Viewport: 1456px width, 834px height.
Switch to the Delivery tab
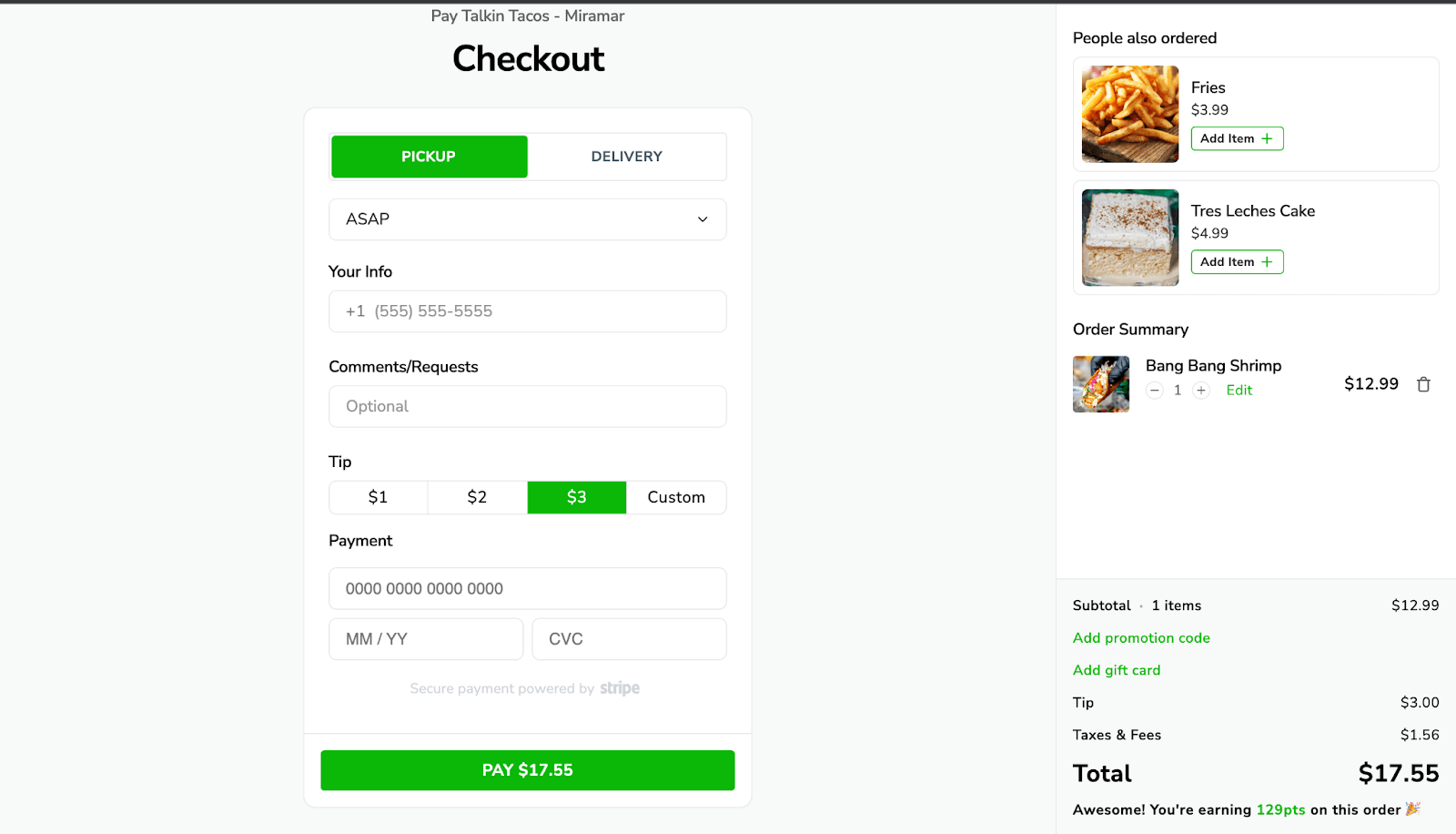[627, 157]
